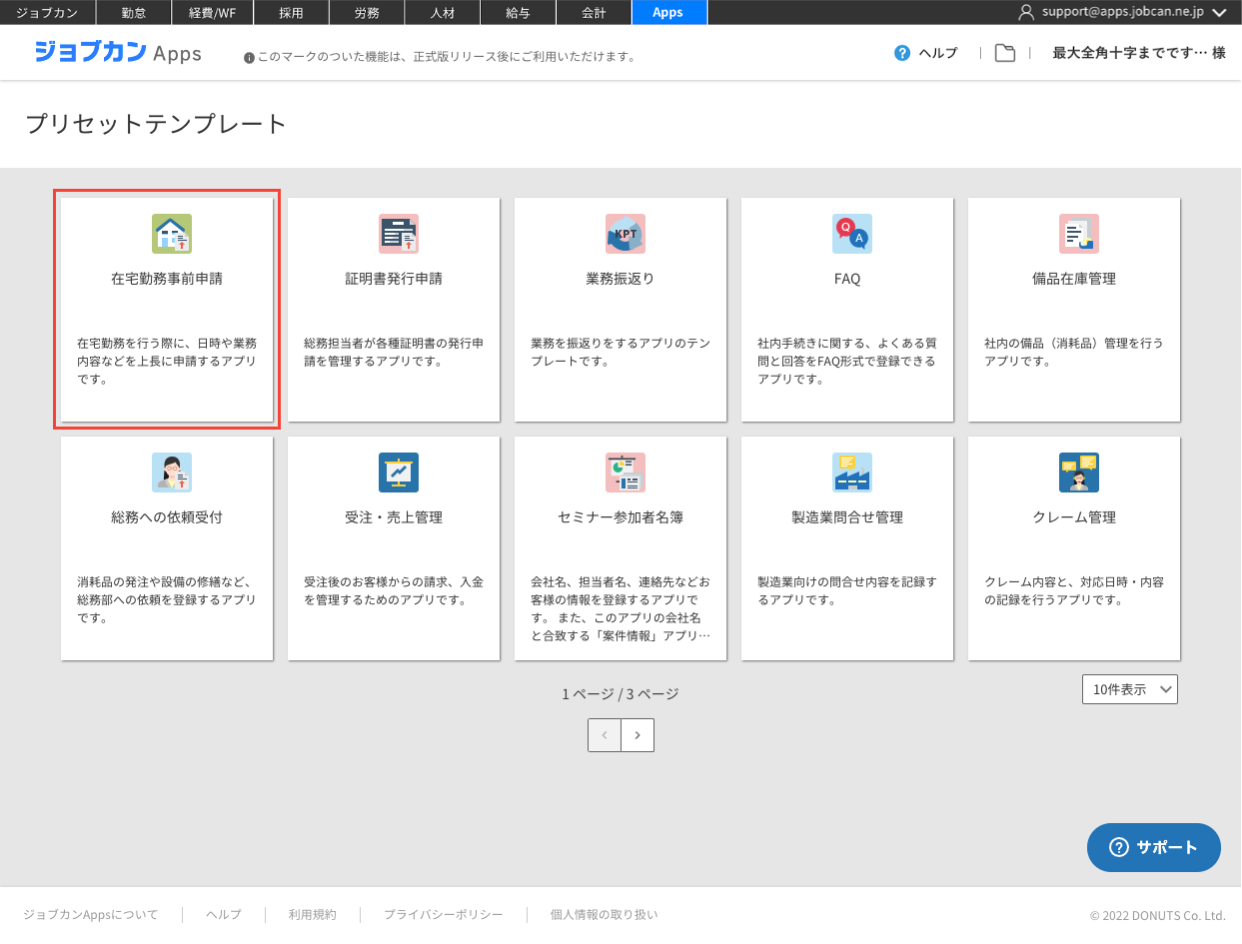Click the 在宅勤務事前申請 house icon
The image size is (1242, 944).
pos(171,234)
